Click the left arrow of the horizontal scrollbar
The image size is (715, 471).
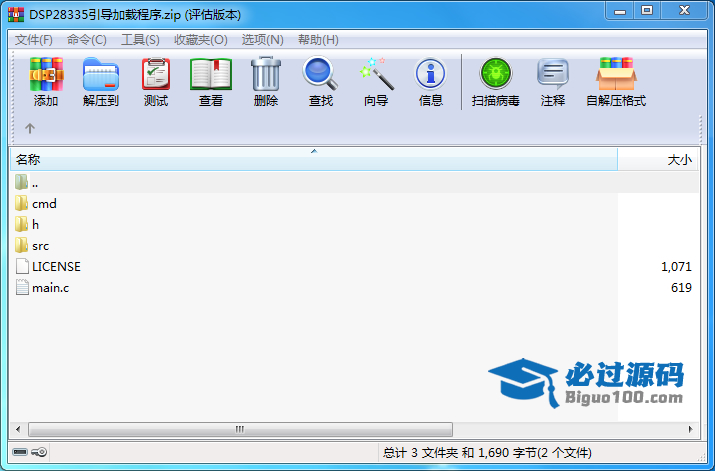tap(18, 429)
